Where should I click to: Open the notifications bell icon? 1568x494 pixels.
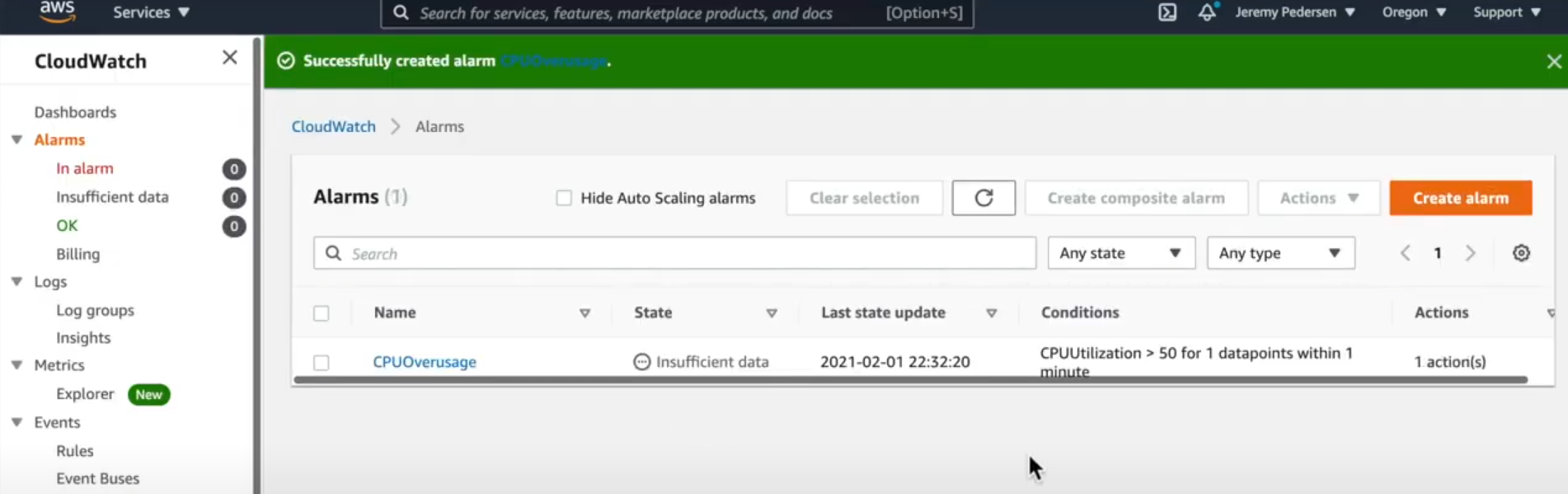tap(1207, 12)
